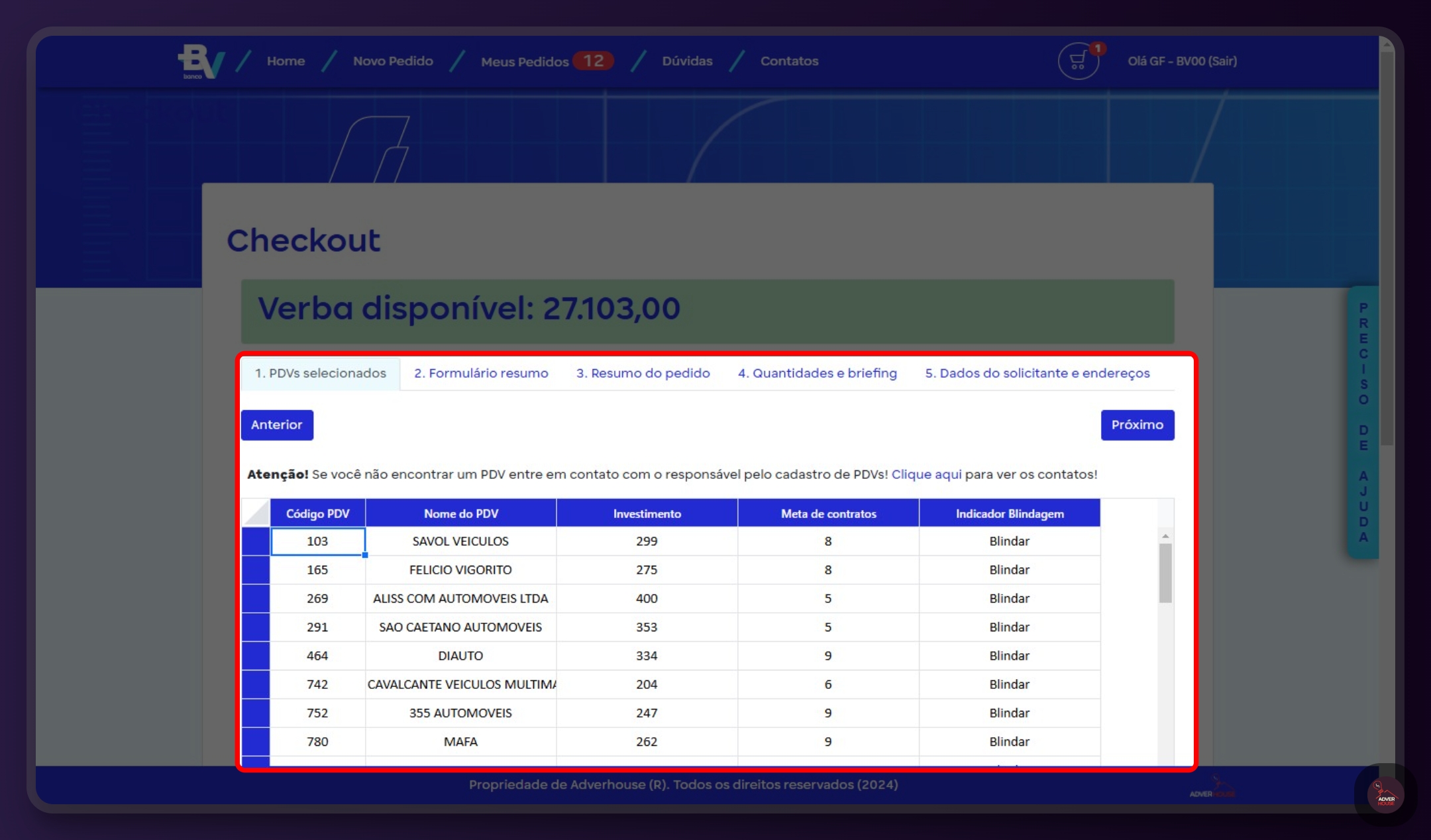Click the Código PDV column header
The height and width of the screenshot is (840, 1431).
[x=317, y=513]
